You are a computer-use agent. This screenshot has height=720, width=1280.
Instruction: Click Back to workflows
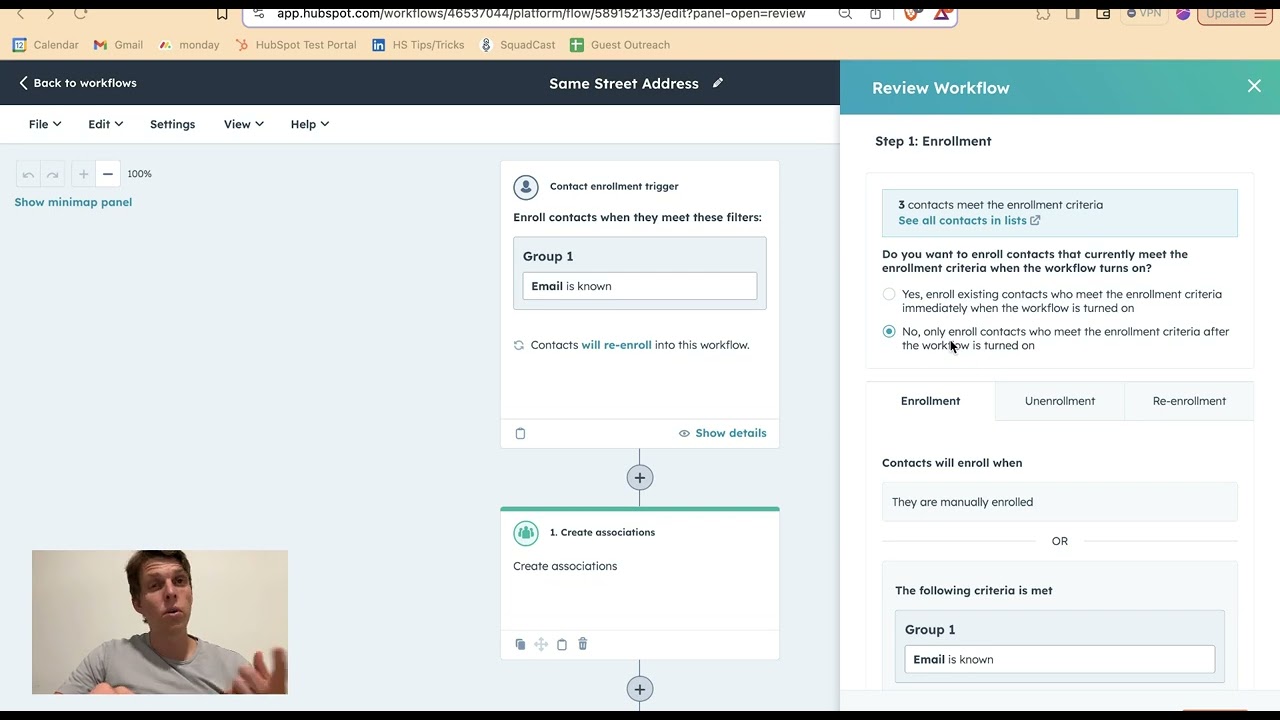click(77, 83)
